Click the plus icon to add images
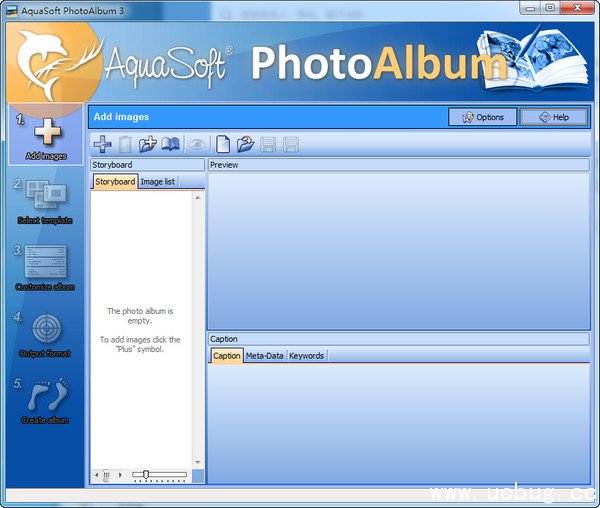The height and width of the screenshot is (508, 600). pyautogui.click(x=102, y=144)
